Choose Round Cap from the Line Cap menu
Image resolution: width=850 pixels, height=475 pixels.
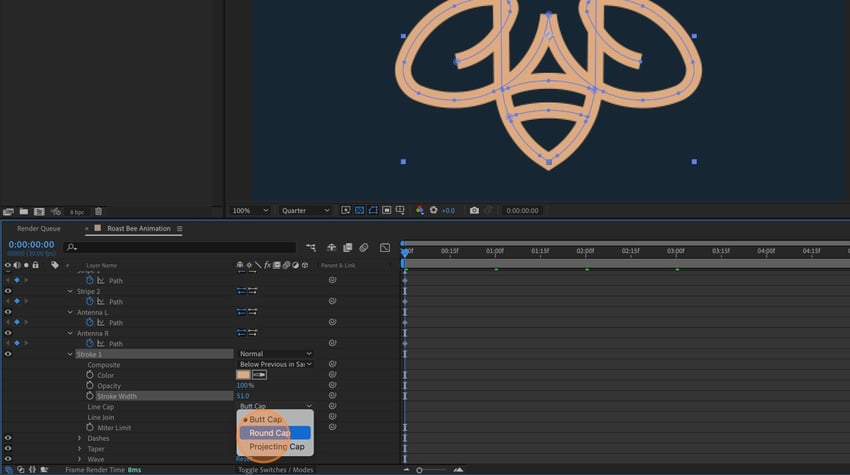click(275, 433)
